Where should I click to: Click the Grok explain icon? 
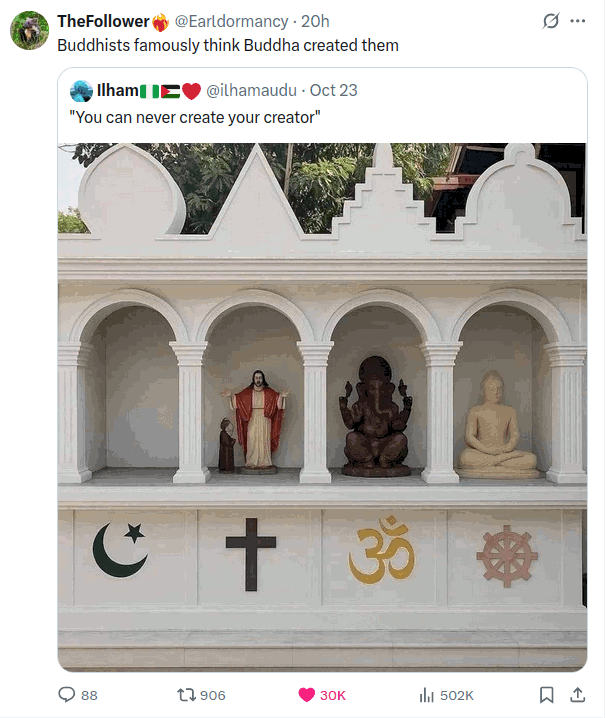tap(549, 21)
